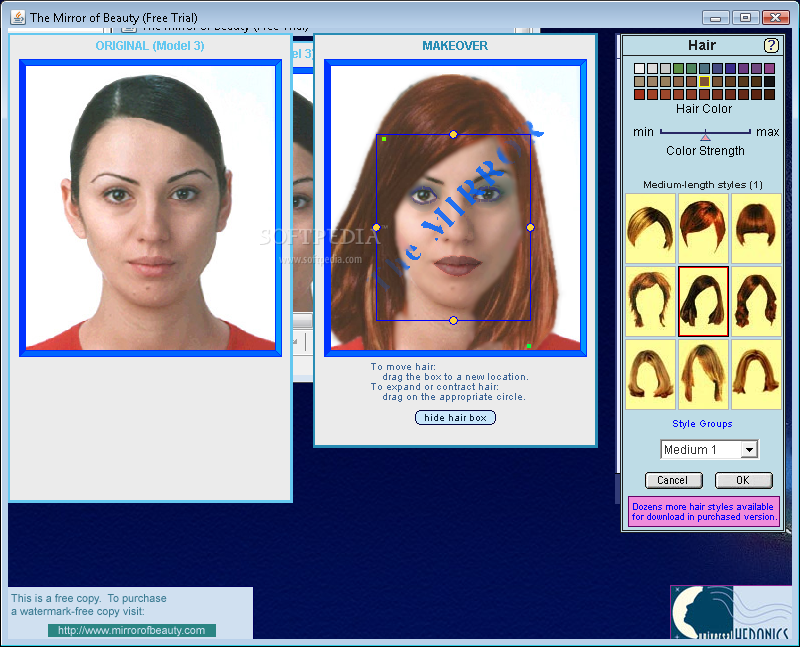Click the Hedonics moon logo

(x=732, y=612)
